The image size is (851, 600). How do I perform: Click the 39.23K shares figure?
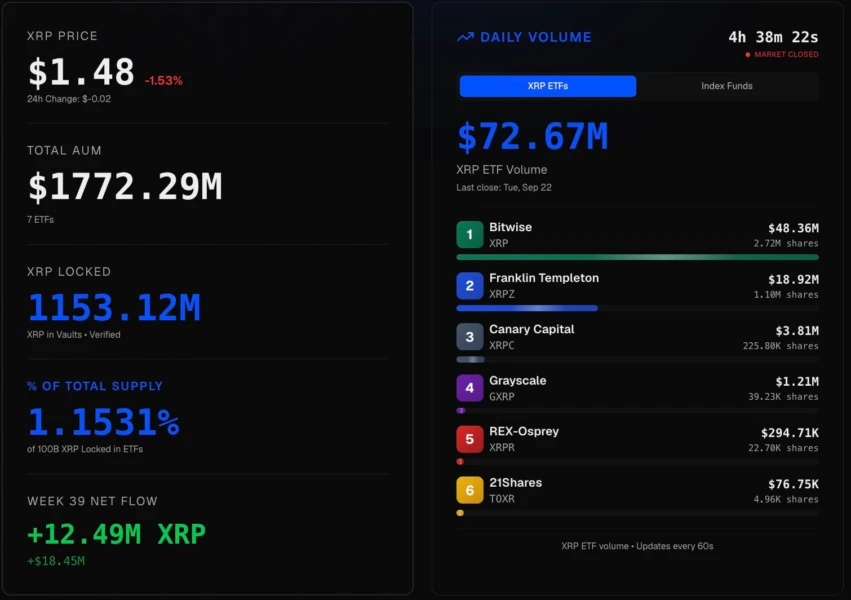click(x=783, y=397)
